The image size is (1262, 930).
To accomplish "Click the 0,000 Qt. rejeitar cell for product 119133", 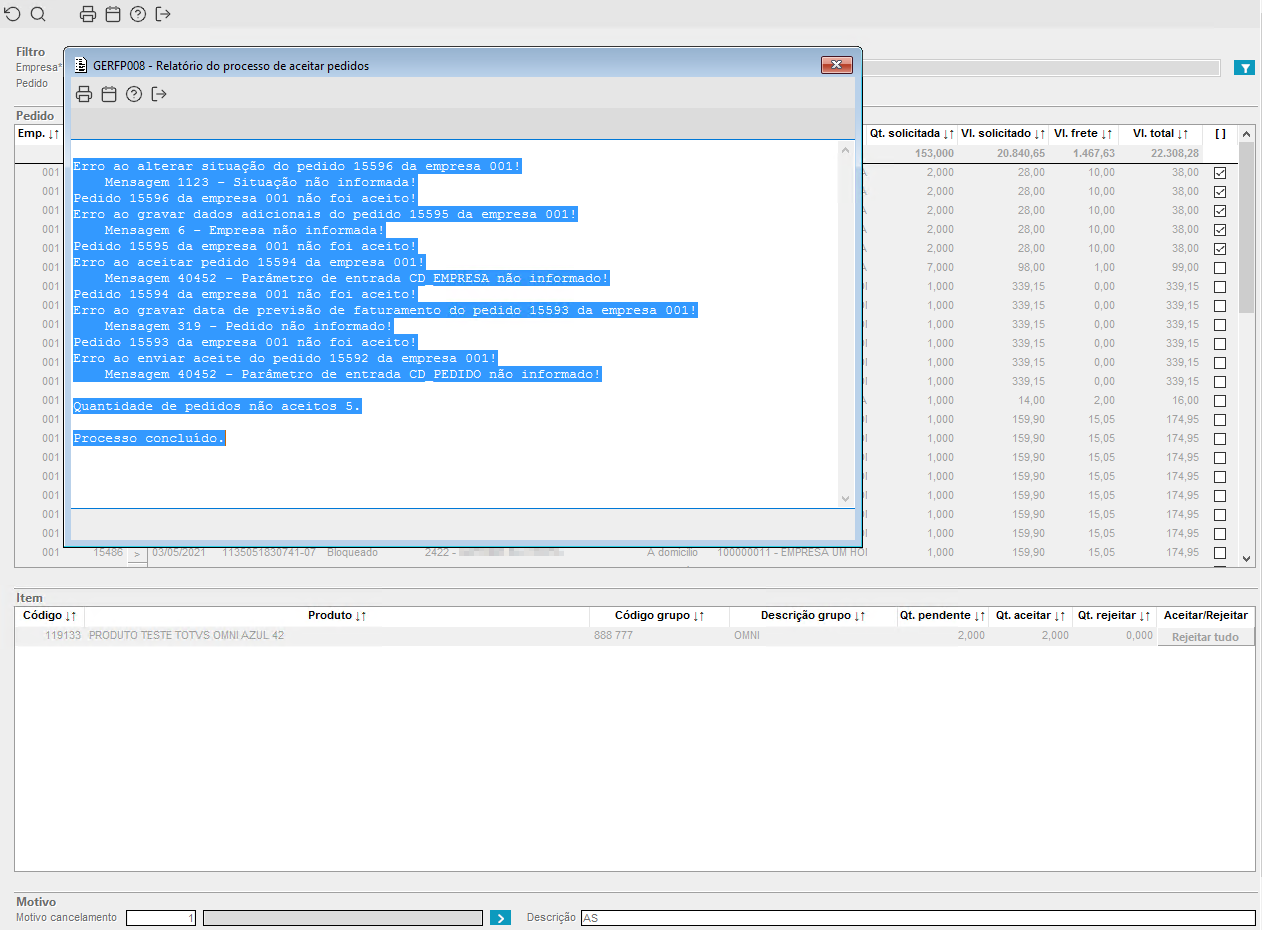I will [1137, 636].
